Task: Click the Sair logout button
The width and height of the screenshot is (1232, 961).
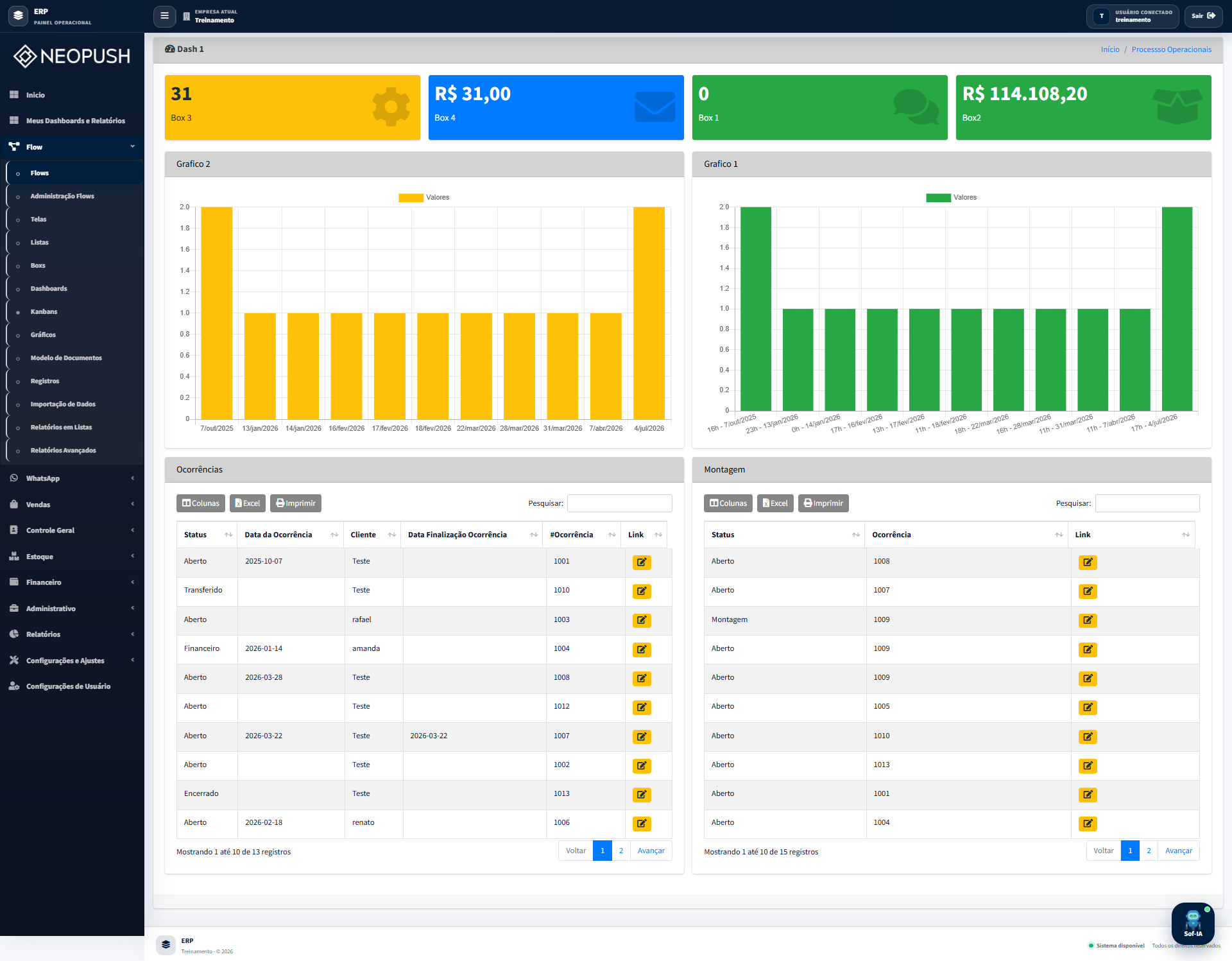Action: point(1203,16)
